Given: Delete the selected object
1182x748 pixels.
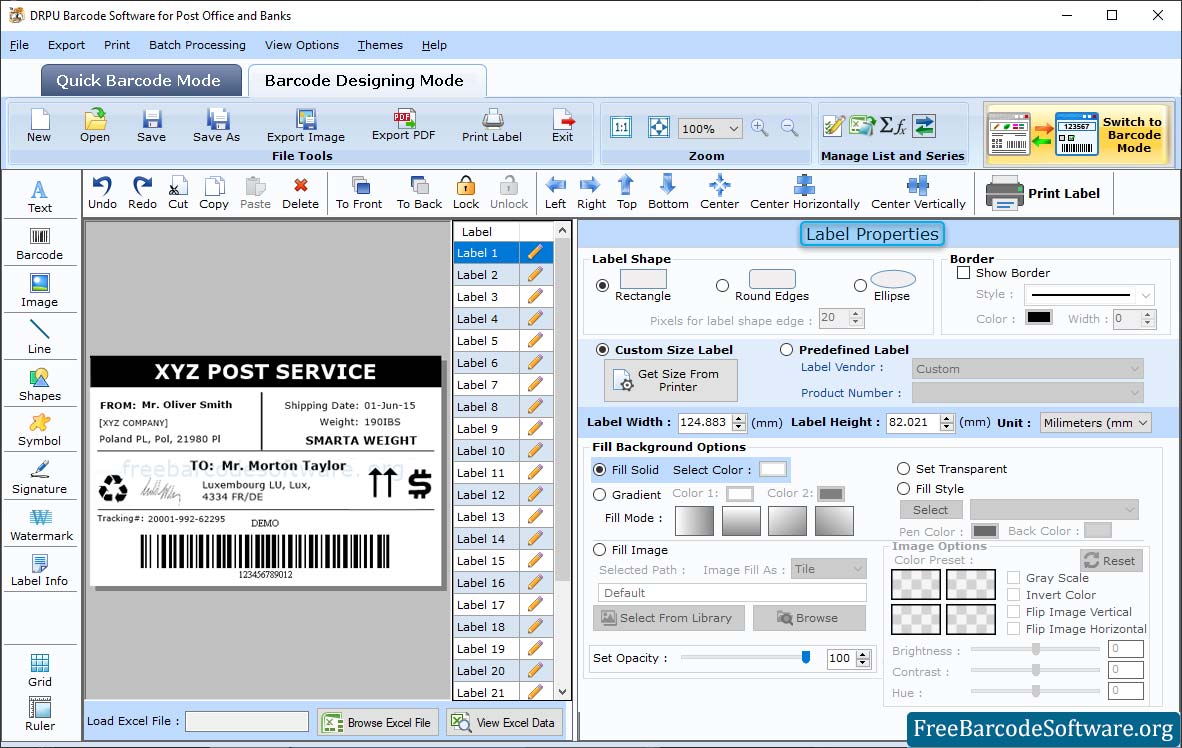Looking at the screenshot, I should (300, 192).
